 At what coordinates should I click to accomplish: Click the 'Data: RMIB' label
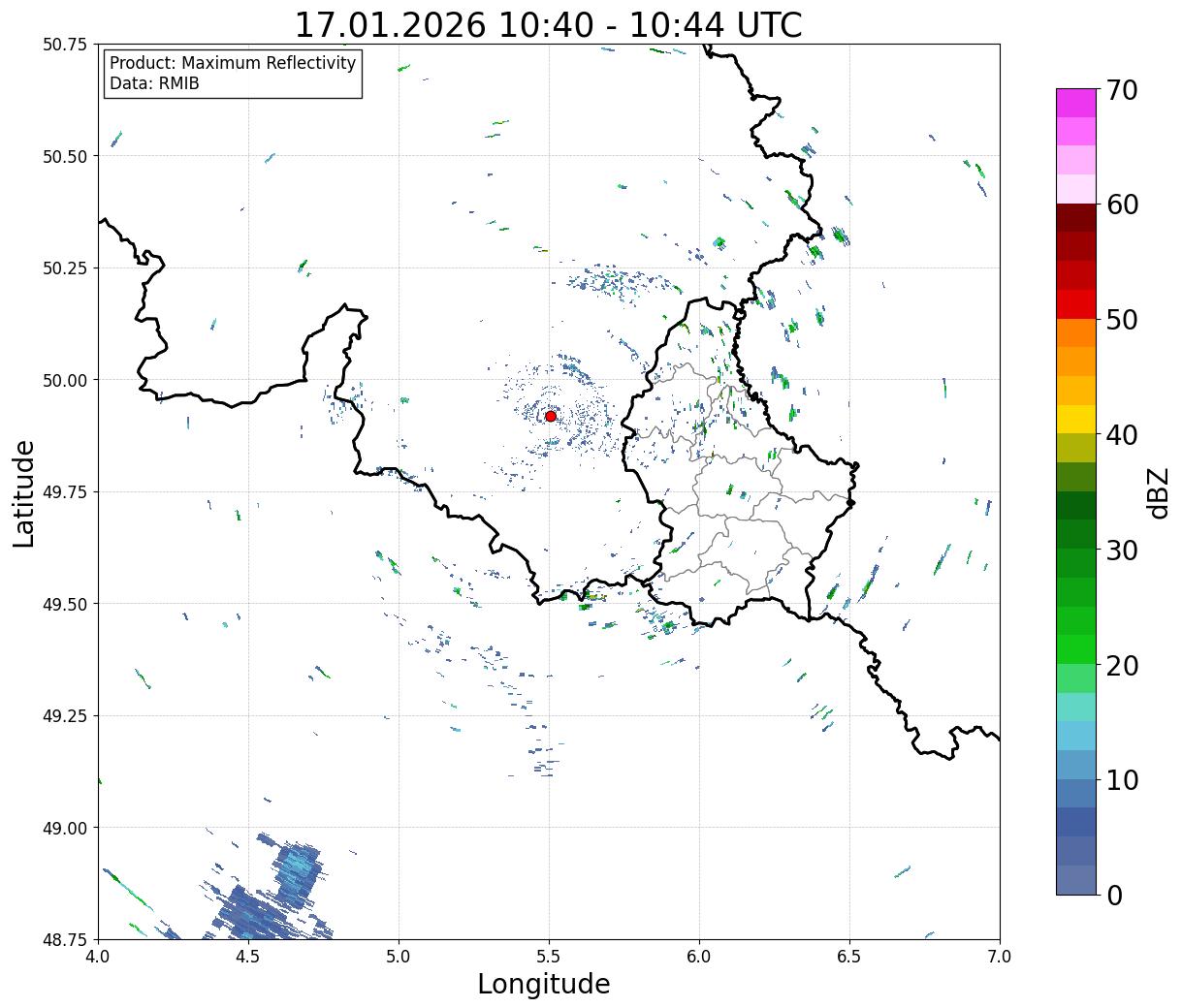[x=154, y=83]
